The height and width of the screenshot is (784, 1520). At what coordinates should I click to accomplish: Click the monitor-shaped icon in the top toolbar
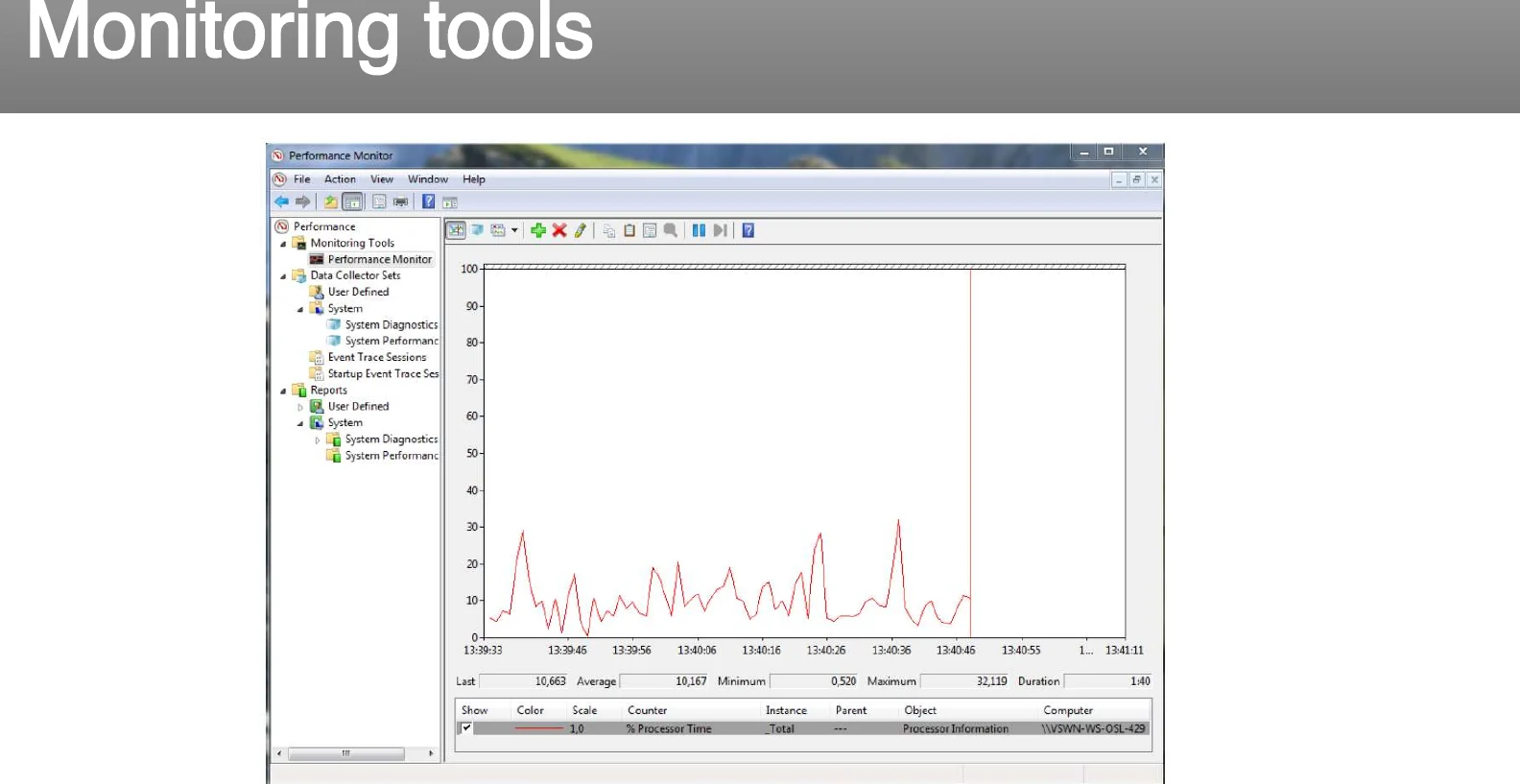click(x=401, y=202)
